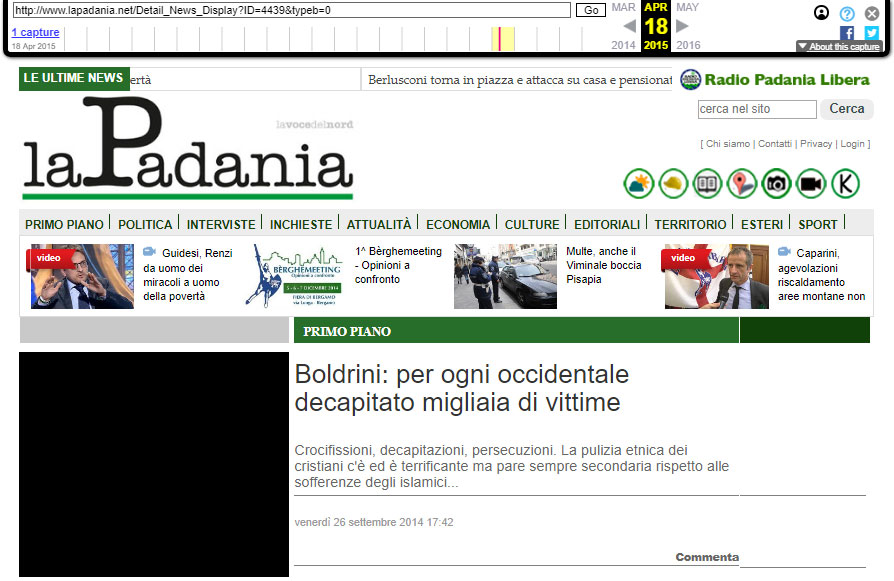The image size is (894, 581).
Task: Expand About this capture
Action: (839, 47)
